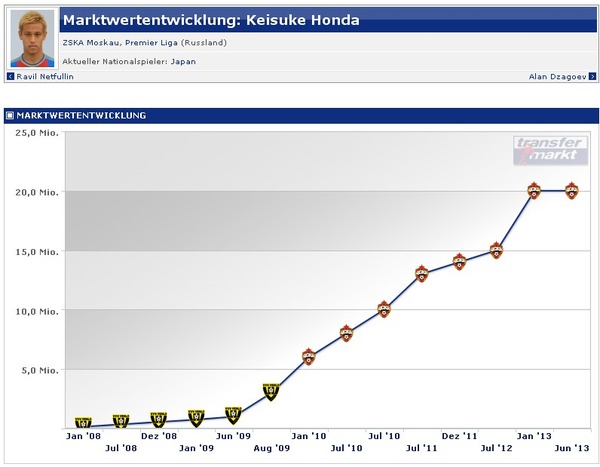Select the Dez '11 CSKA crest marker

(x=459, y=262)
